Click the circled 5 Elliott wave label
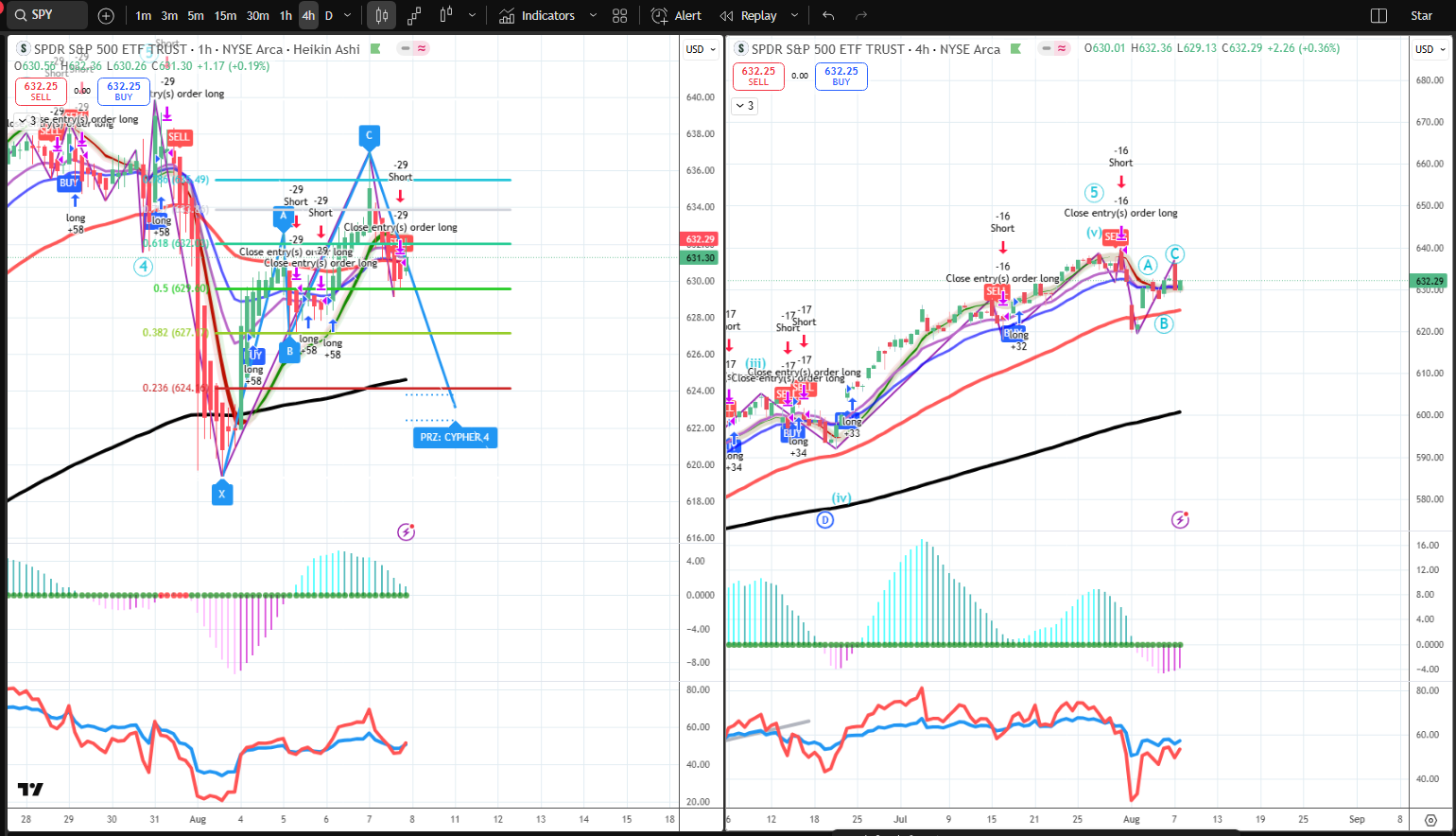Image resolution: width=1456 pixels, height=836 pixels. [x=1094, y=193]
